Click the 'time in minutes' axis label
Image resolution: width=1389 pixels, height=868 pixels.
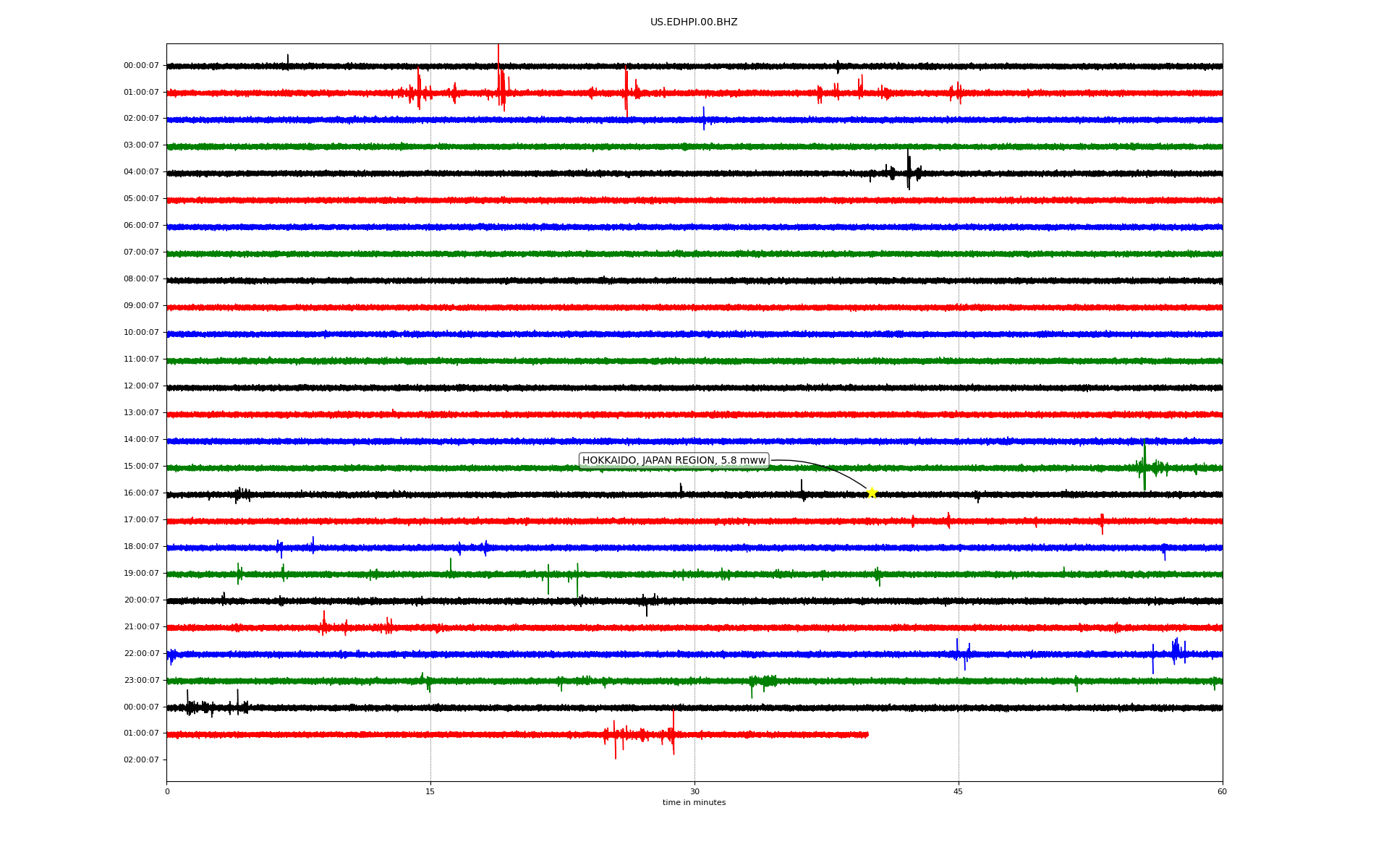click(x=694, y=803)
